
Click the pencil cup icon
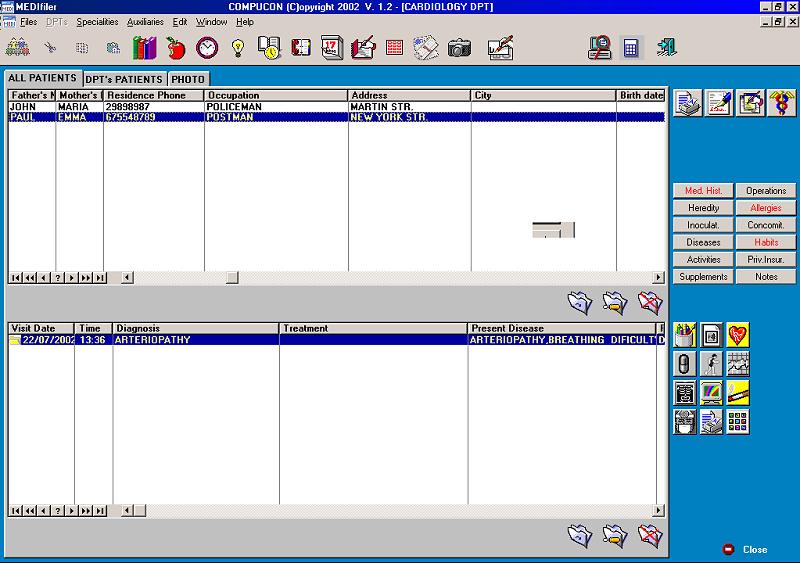pos(685,335)
